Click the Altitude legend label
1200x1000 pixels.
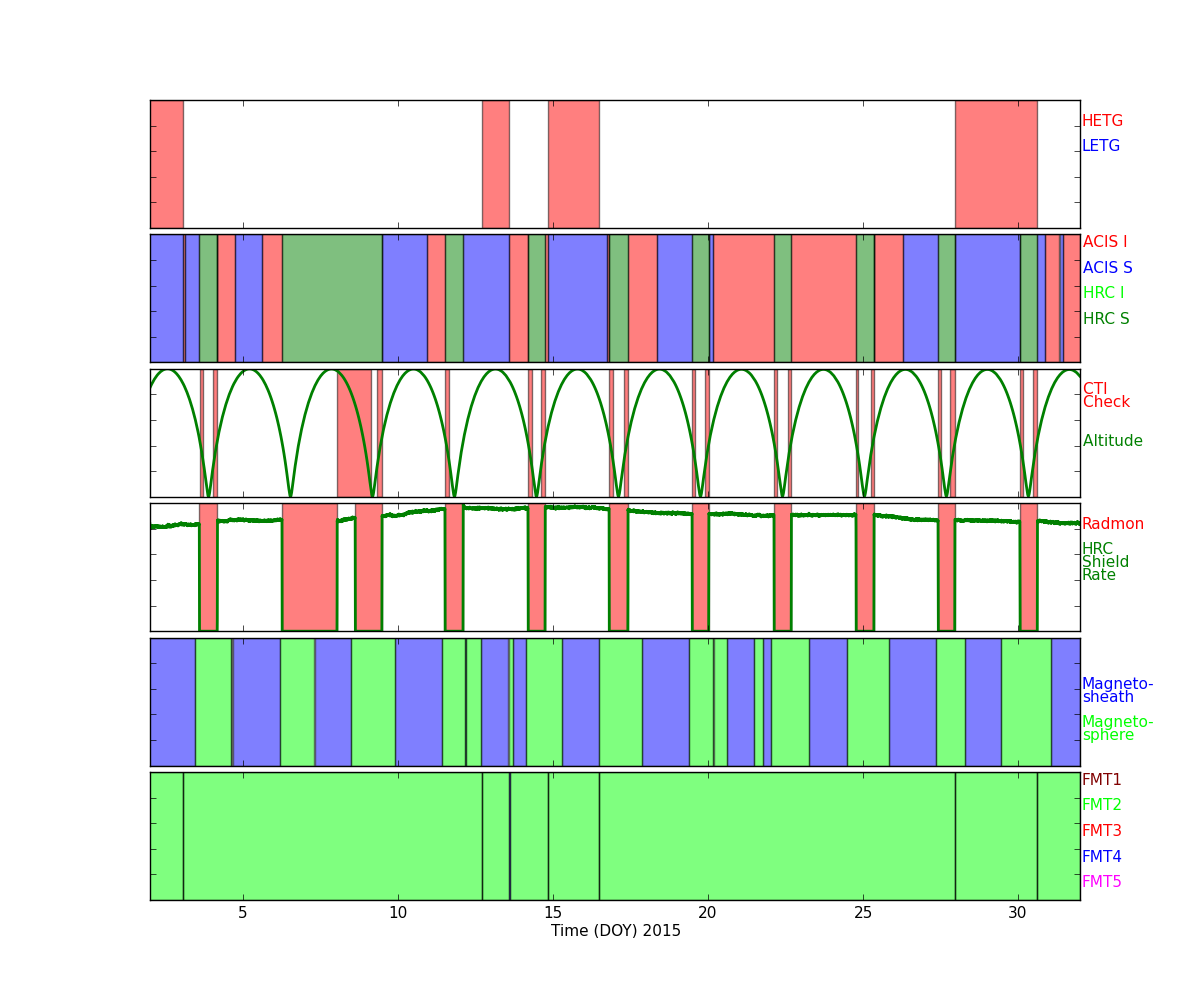click(x=1113, y=441)
